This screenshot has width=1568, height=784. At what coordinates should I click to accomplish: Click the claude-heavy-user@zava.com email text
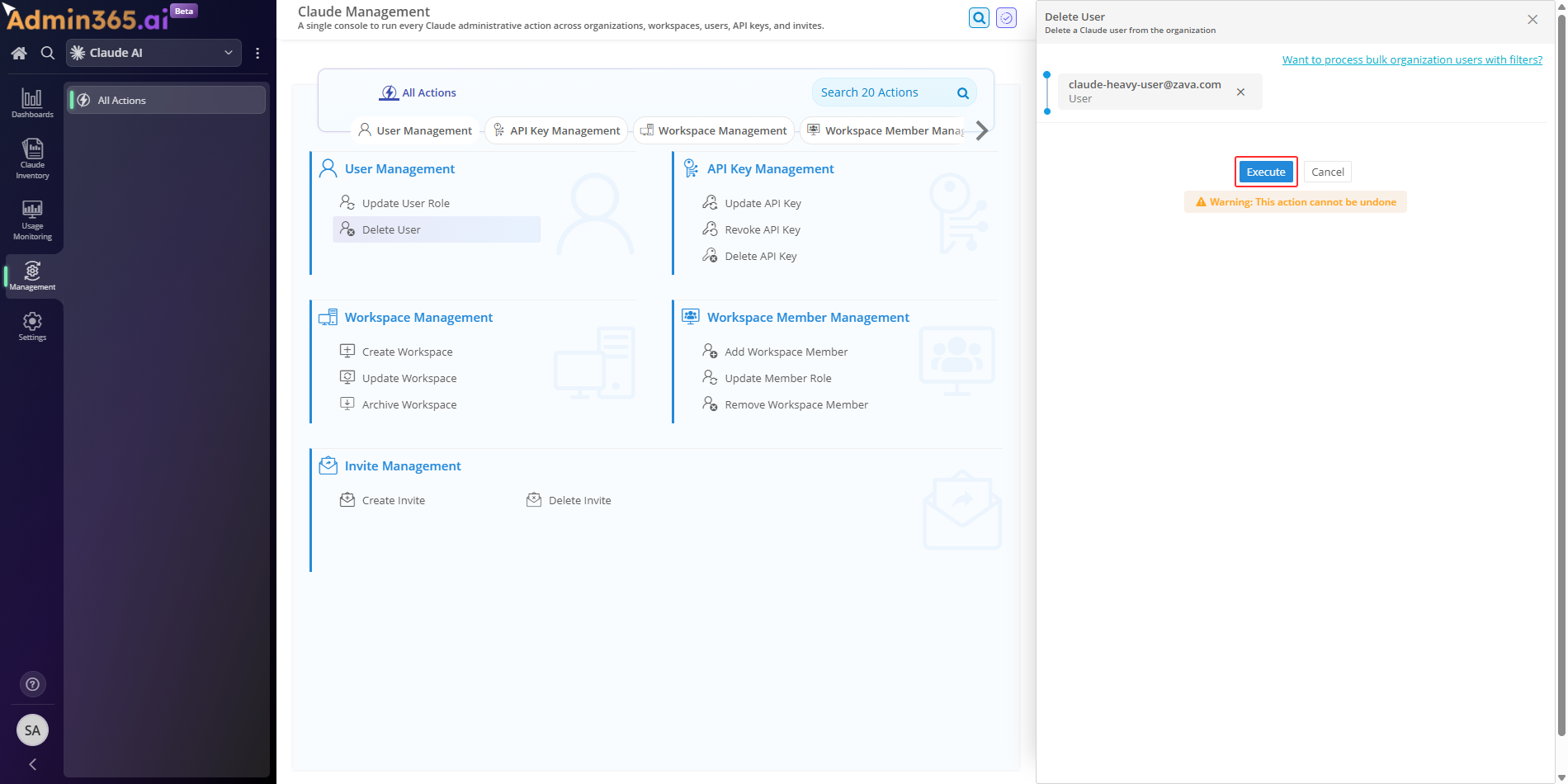tap(1144, 84)
